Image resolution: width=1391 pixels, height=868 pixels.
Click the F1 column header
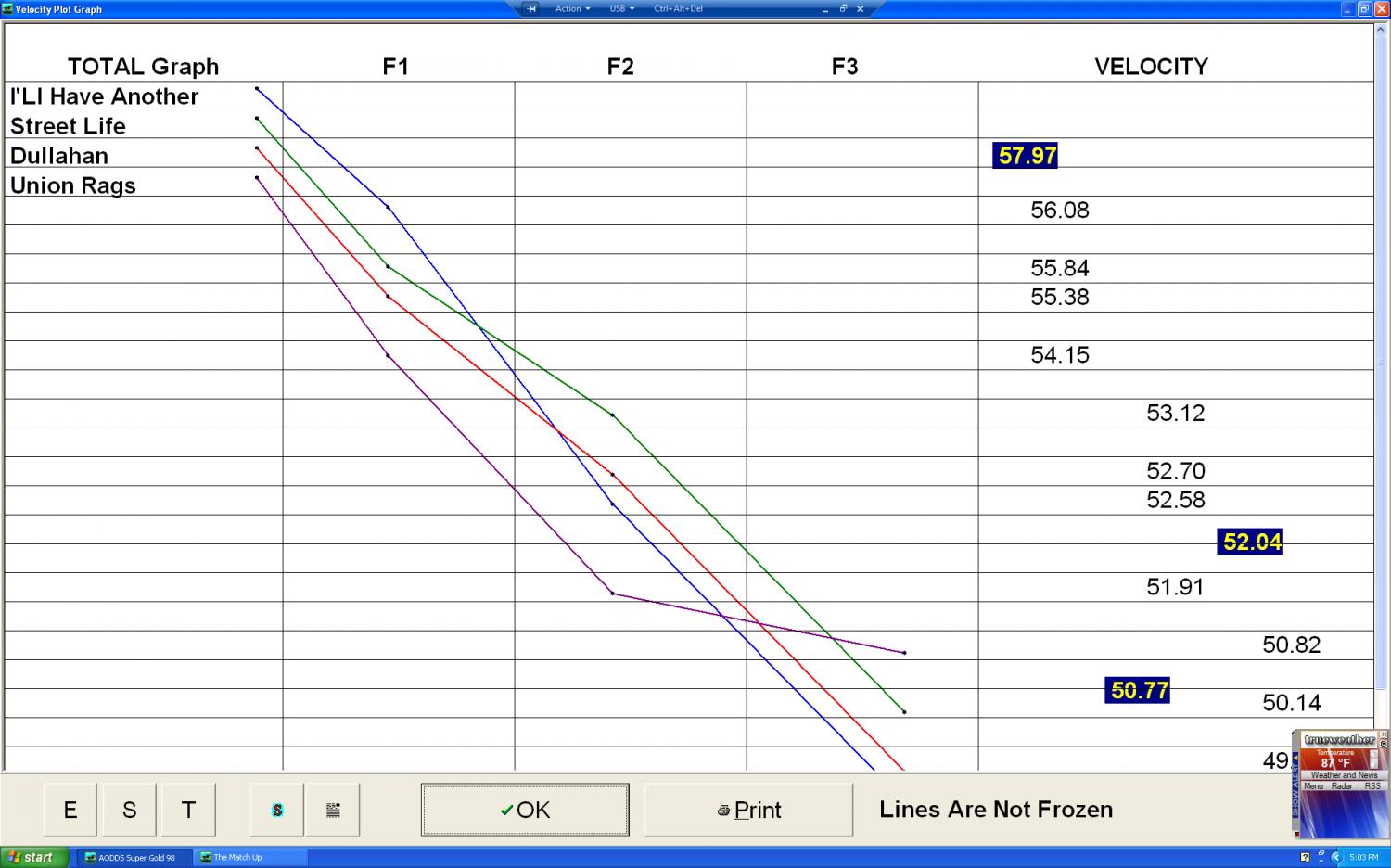[x=396, y=67]
